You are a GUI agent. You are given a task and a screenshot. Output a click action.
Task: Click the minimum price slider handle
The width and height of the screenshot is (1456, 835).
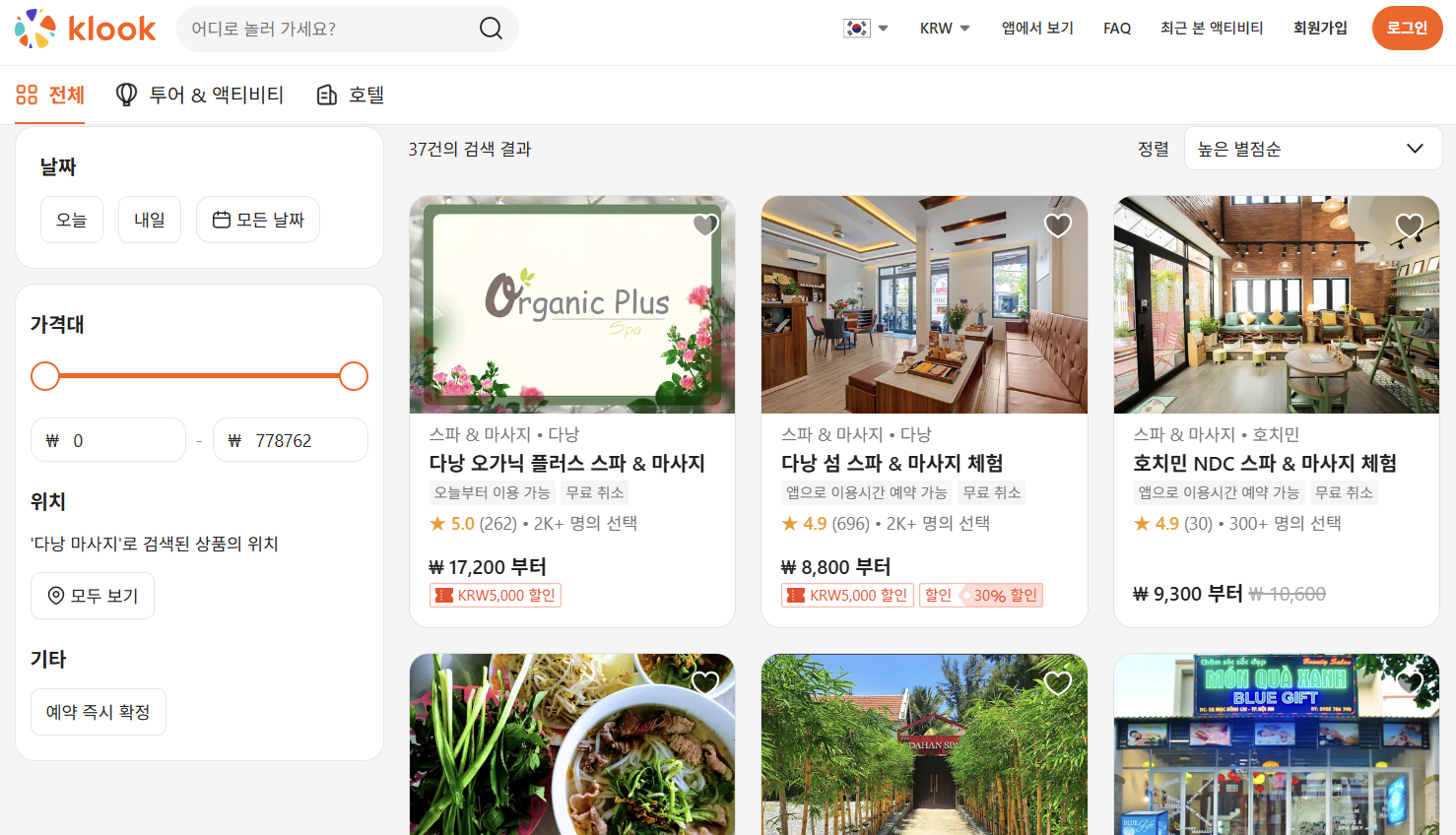tap(45, 376)
